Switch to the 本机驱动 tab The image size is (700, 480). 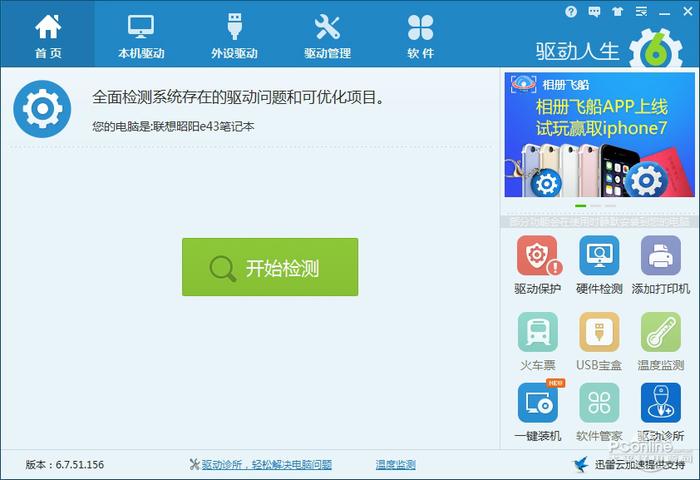pyautogui.click(x=141, y=34)
